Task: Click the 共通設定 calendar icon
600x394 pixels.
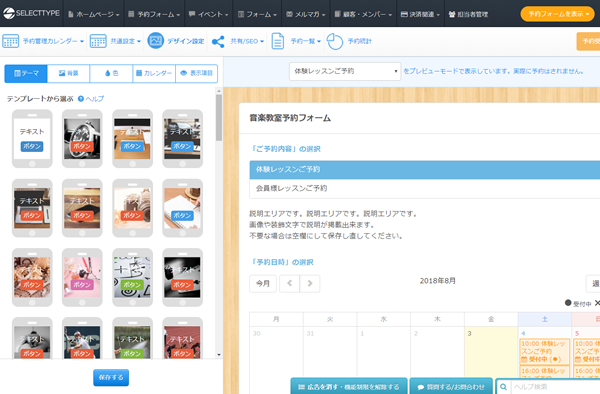Action: tap(98, 41)
